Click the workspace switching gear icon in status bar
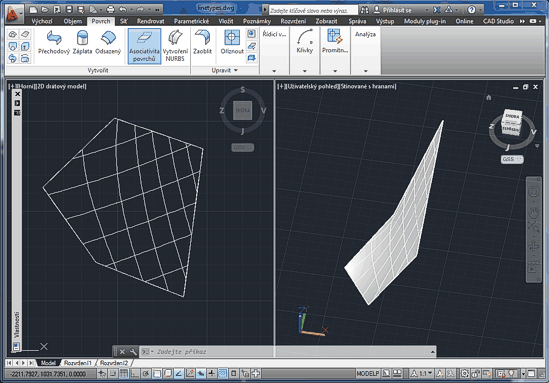The image size is (549, 383). click(x=464, y=374)
